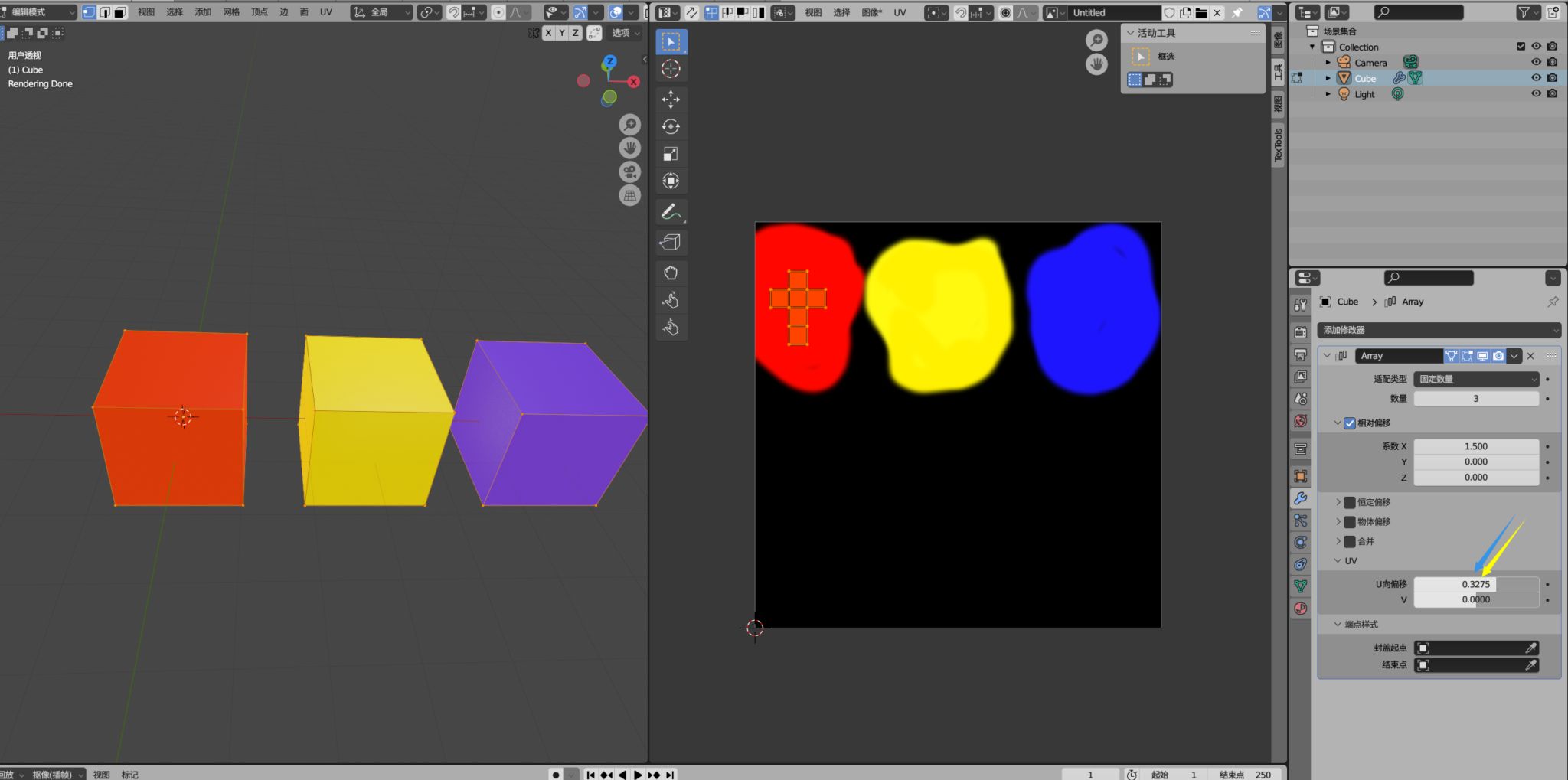The width and height of the screenshot is (1568, 780).
Task: Select the Light object in outliner
Action: click(1364, 94)
